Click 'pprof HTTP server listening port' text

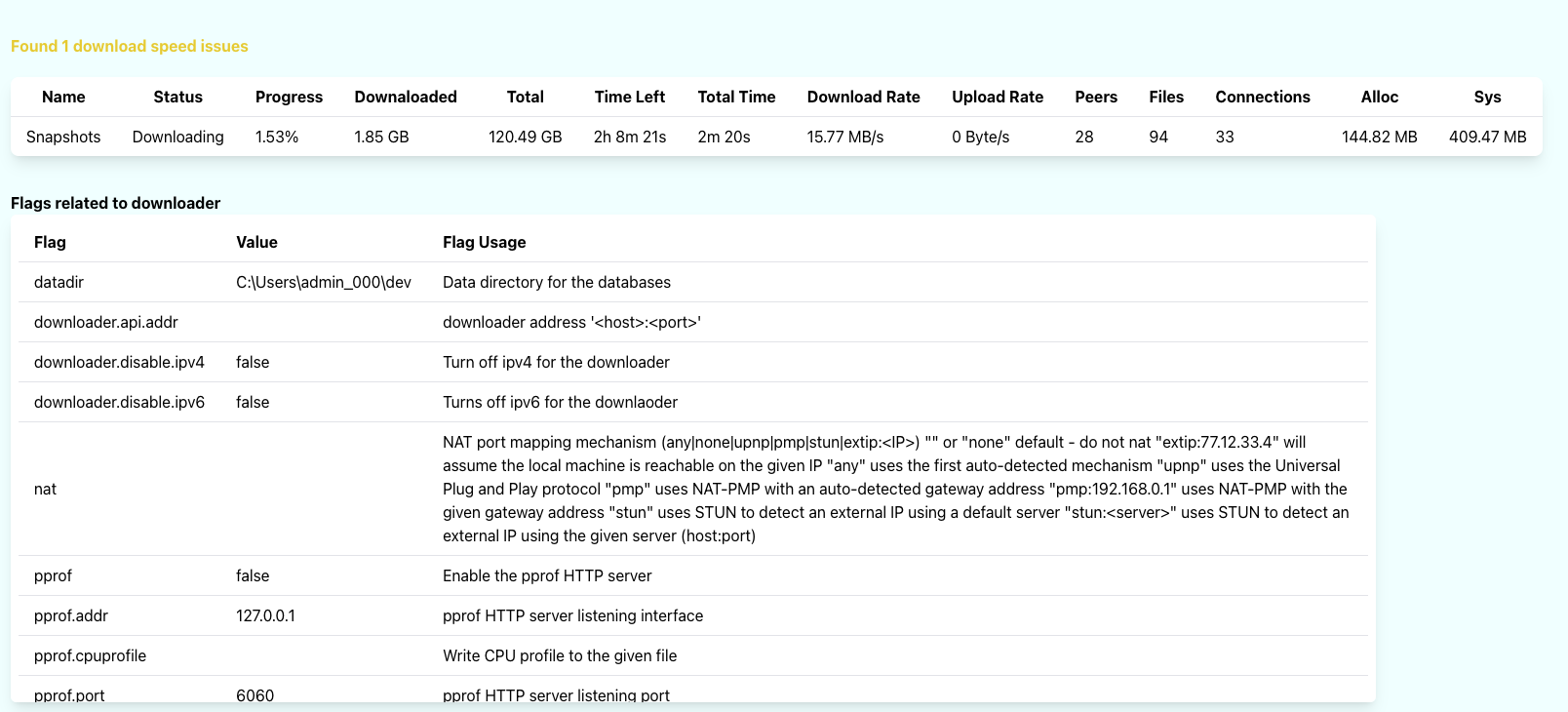(556, 695)
